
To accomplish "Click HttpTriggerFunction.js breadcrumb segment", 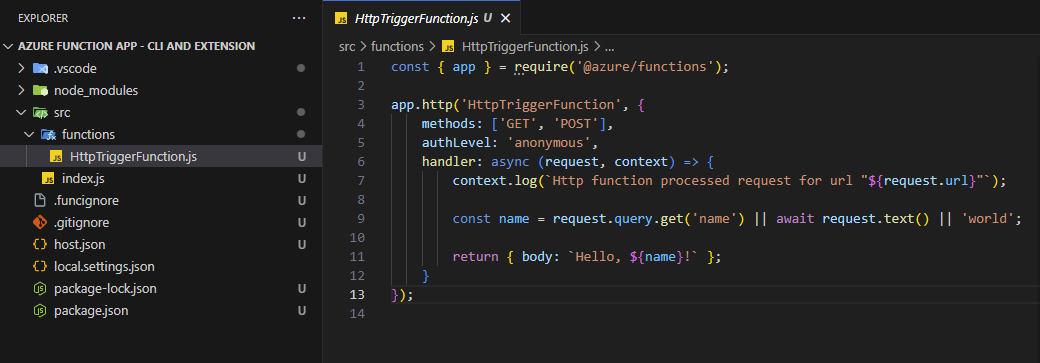I will click(x=525, y=46).
